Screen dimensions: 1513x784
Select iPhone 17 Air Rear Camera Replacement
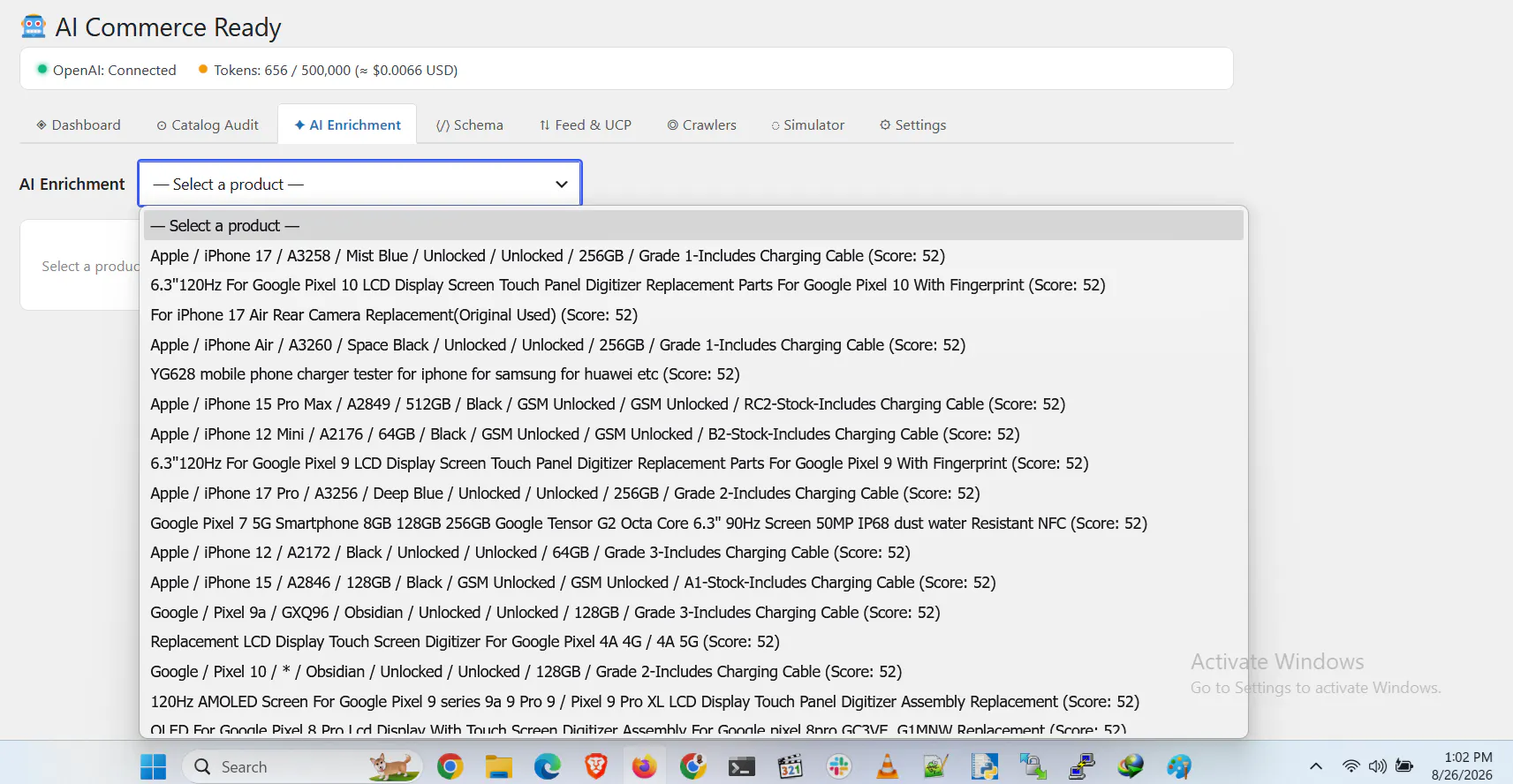click(x=693, y=314)
